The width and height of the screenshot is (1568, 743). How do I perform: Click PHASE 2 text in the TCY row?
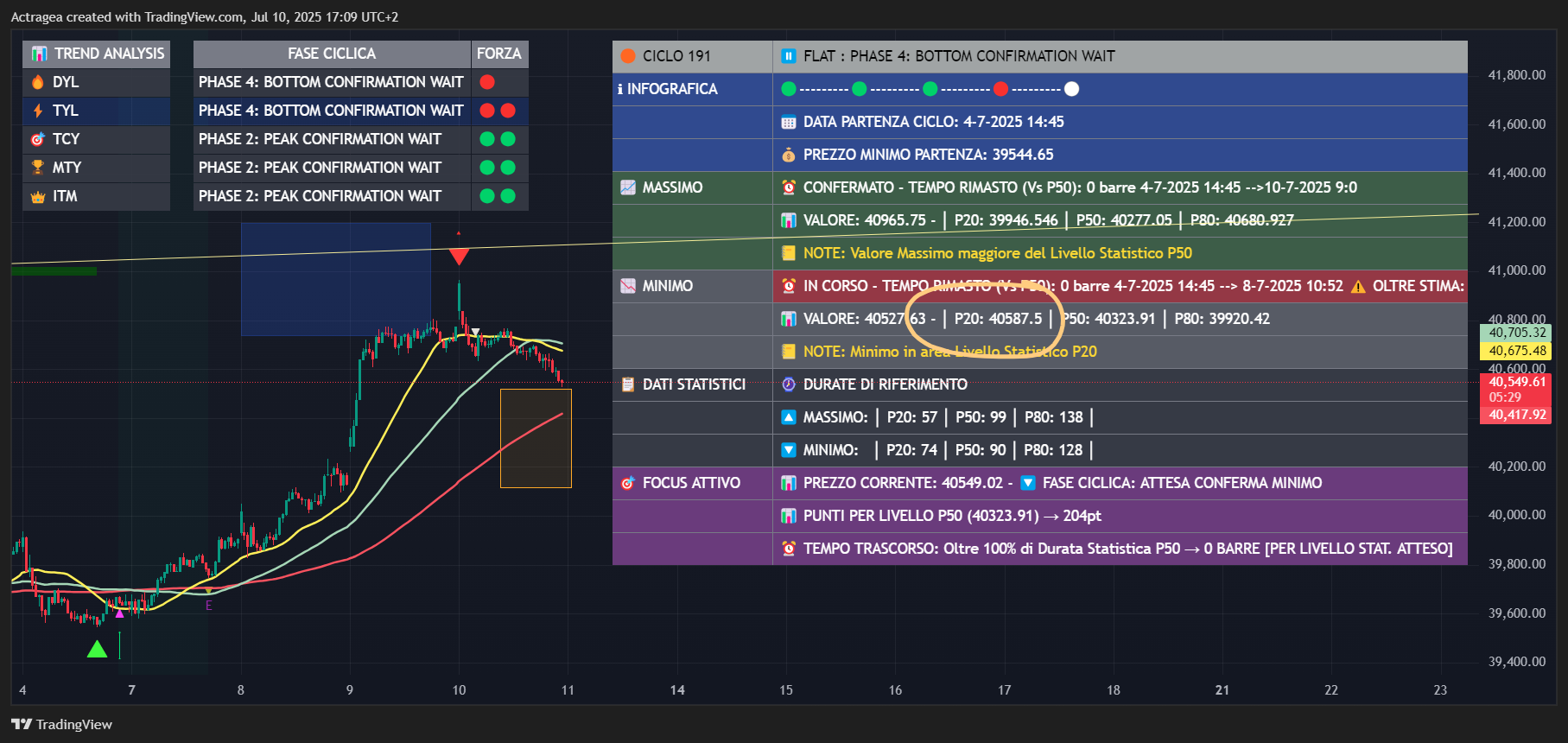pyautogui.click(x=320, y=139)
